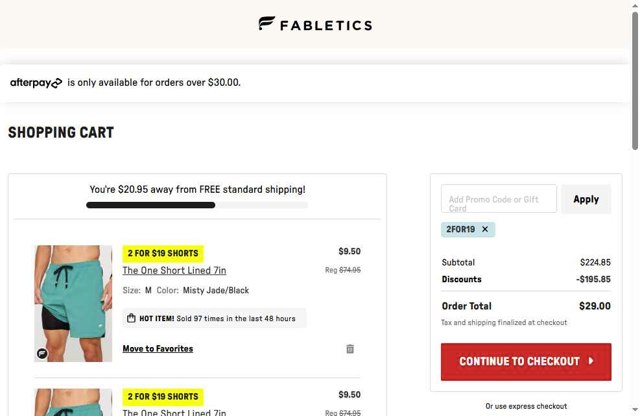The height and width of the screenshot is (416, 640).
Task: Click first yellow 2 FOR $19 SHORTS badge
Action: (162, 253)
